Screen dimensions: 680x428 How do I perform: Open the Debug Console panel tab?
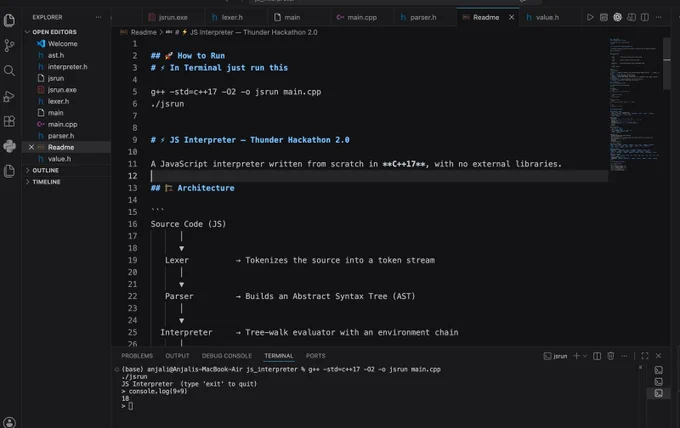(x=226, y=356)
